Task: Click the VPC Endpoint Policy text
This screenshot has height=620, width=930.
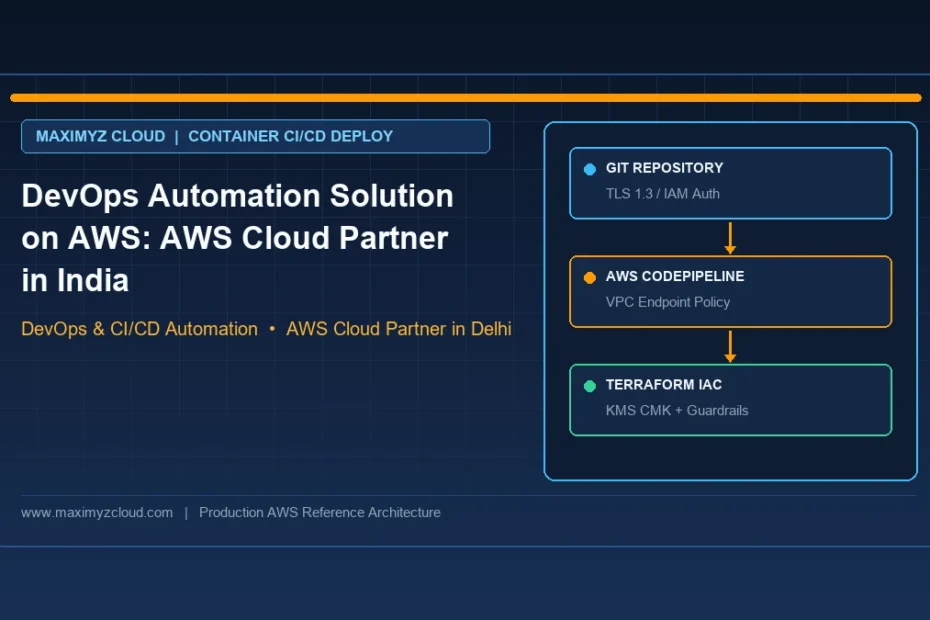Action: coord(668,302)
